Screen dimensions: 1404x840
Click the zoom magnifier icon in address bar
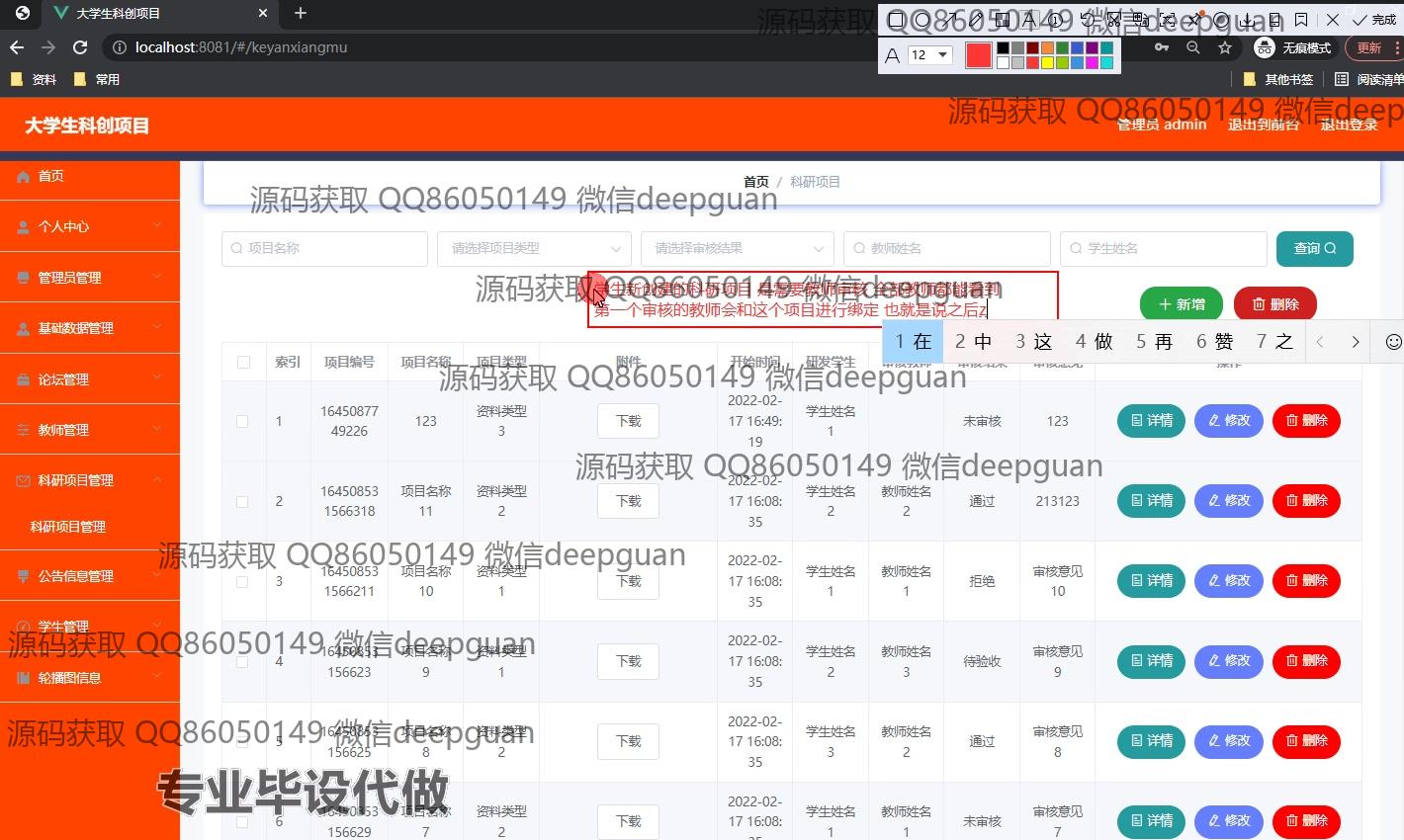pos(1193,47)
